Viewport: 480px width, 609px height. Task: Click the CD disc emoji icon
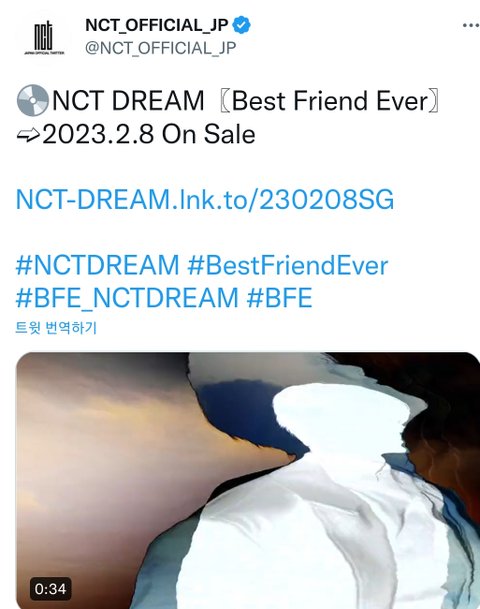(33, 100)
